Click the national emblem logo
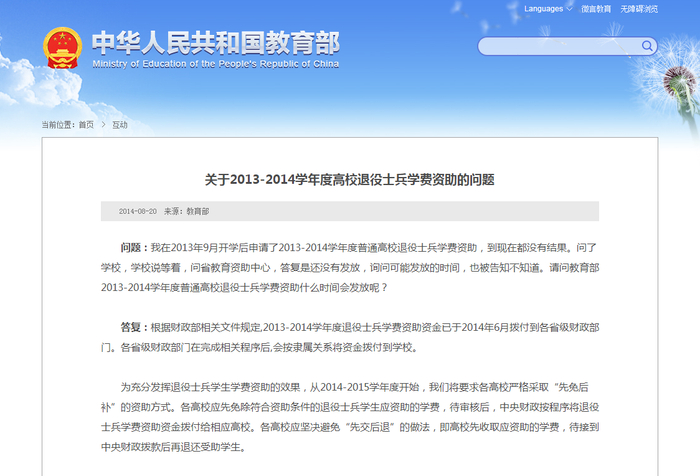This screenshot has height=476, width=700. [x=62, y=48]
